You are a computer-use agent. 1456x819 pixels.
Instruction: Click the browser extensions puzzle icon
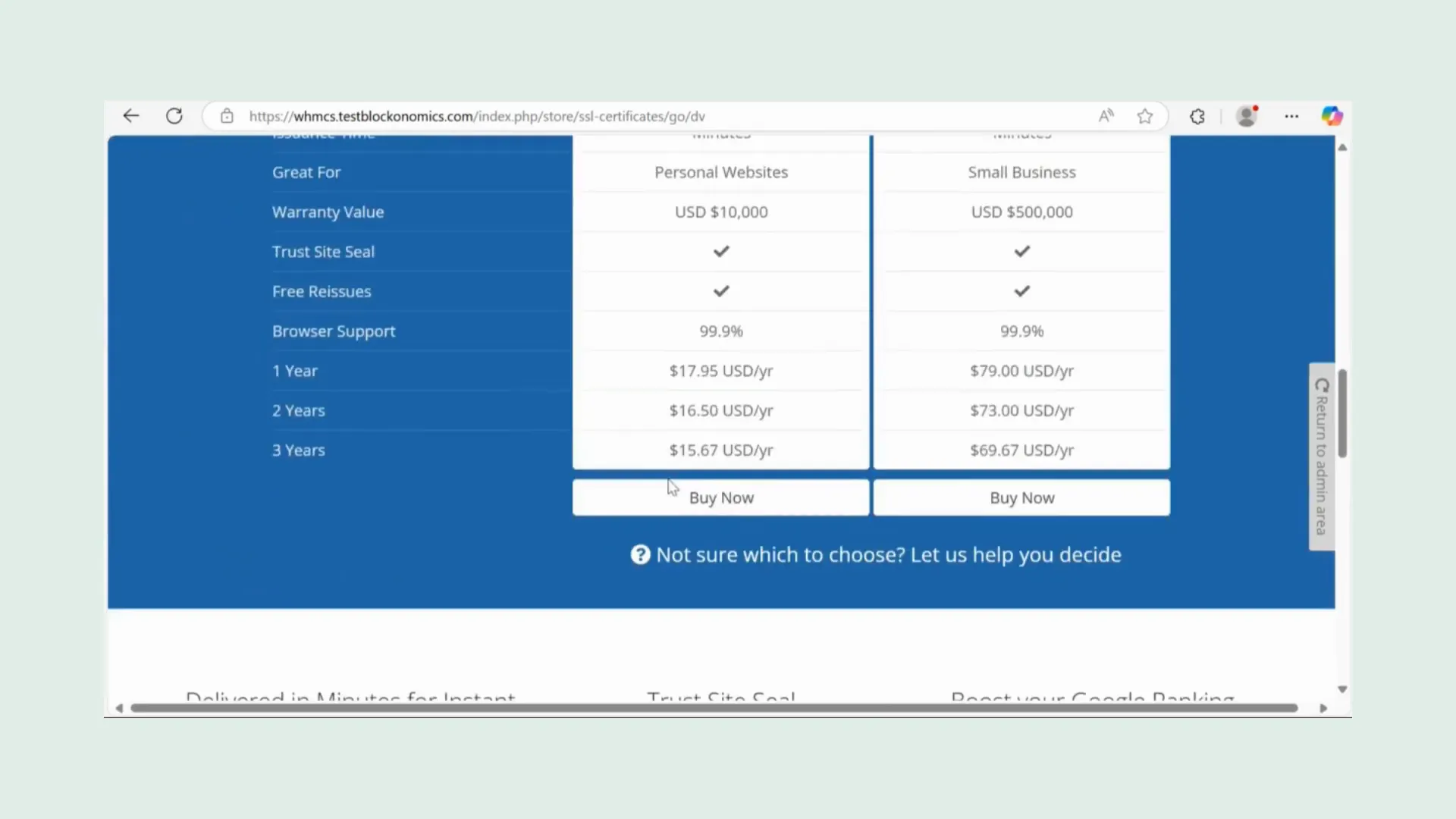point(1198,116)
